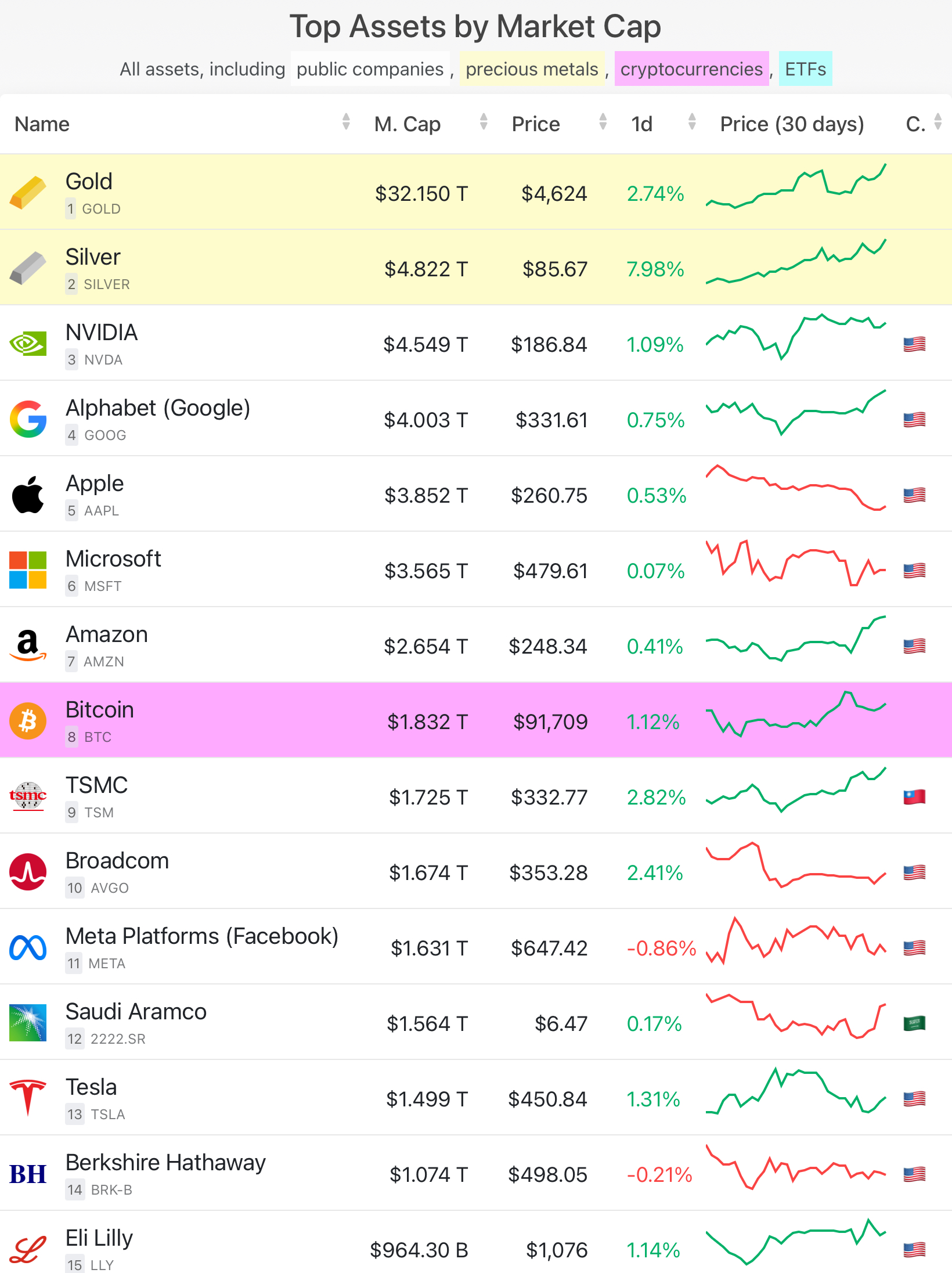The width and height of the screenshot is (952, 1273).
Task: Click Microsoft price $479.61
Action: pos(550,571)
